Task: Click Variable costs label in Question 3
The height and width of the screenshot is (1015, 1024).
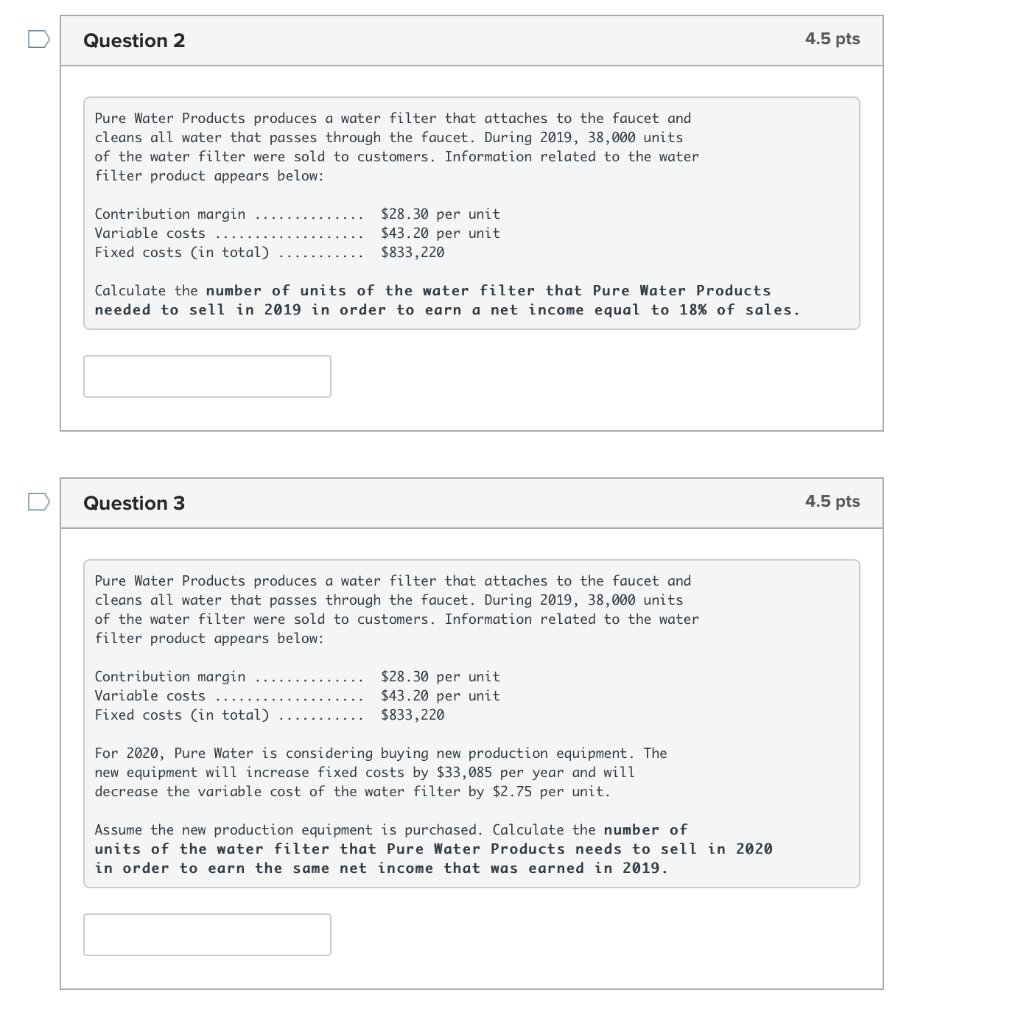Action: tap(150, 696)
